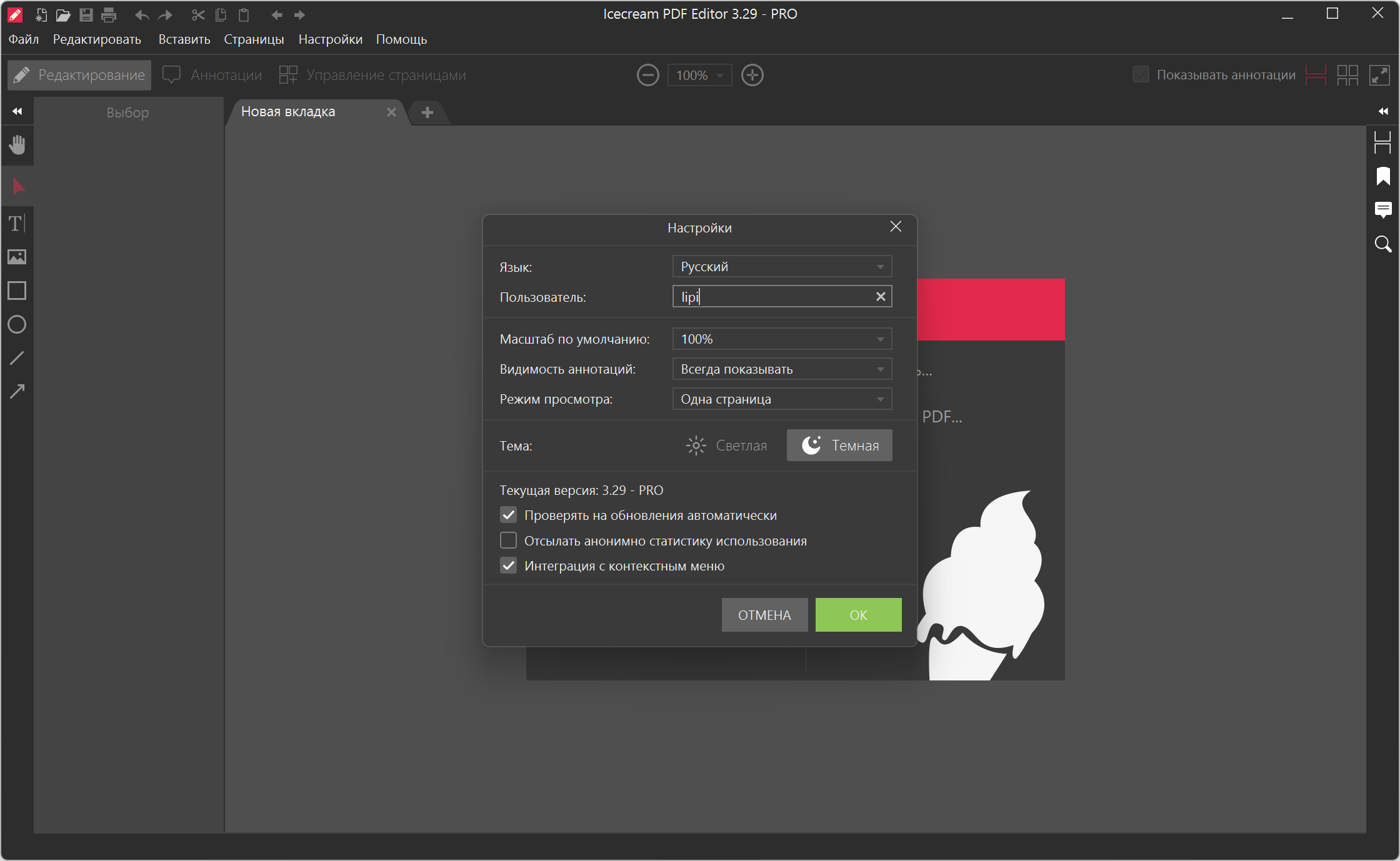Choose the Add image tool
The height and width of the screenshot is (861, 1400).
[17, 257]
